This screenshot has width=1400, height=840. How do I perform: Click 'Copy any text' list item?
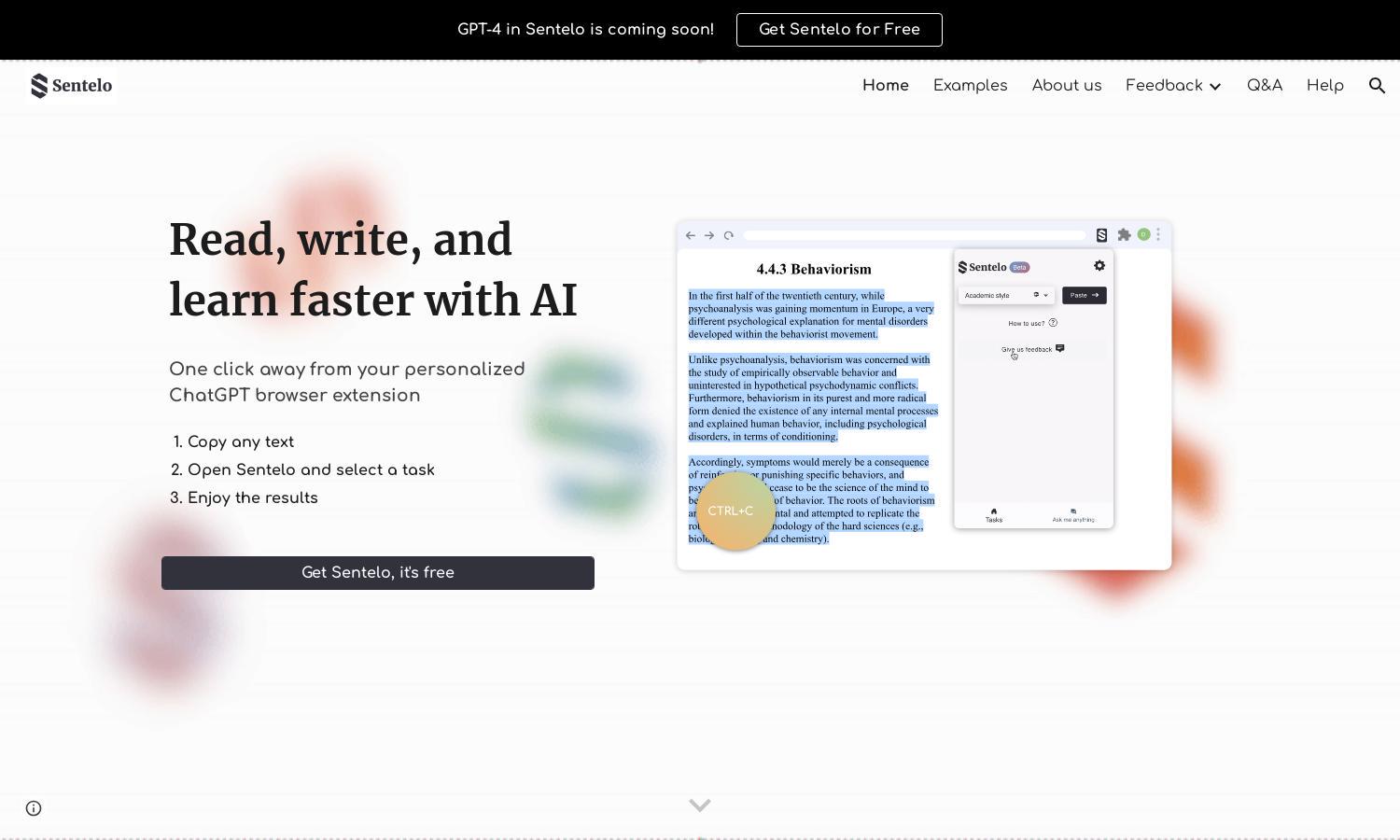click(241, 442)
